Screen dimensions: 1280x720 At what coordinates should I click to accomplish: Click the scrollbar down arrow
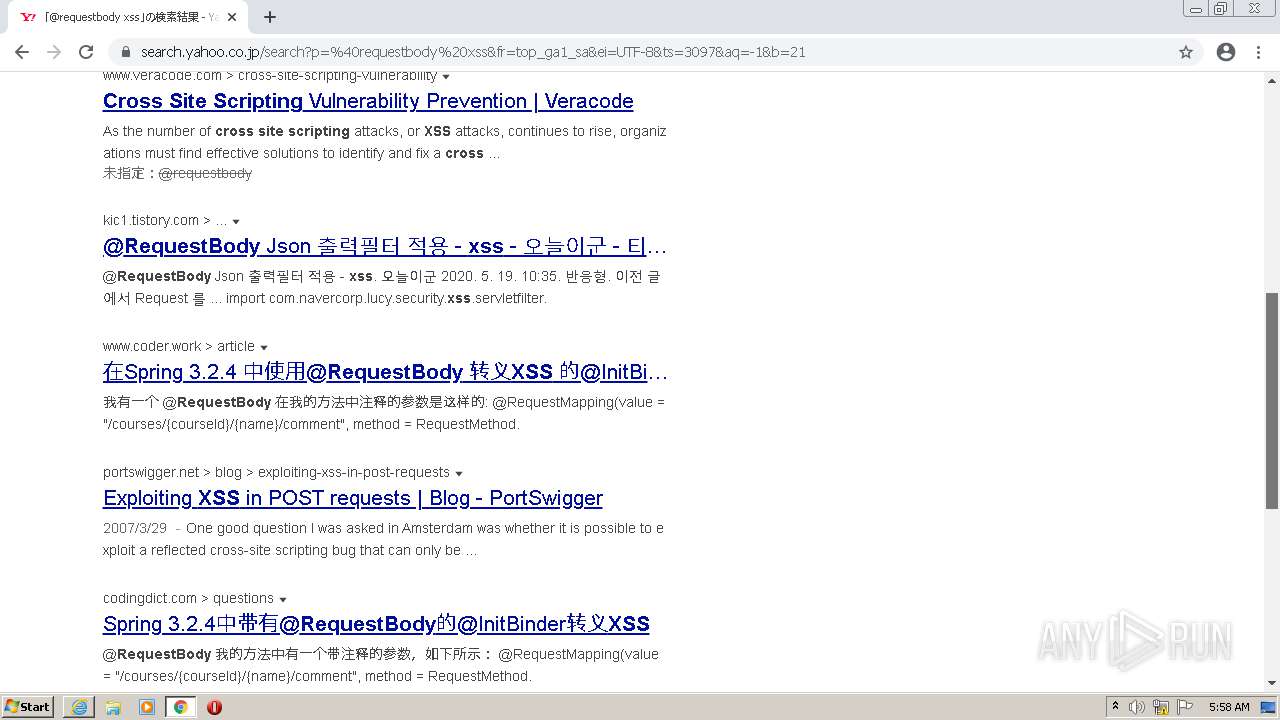click(1272, 684)
